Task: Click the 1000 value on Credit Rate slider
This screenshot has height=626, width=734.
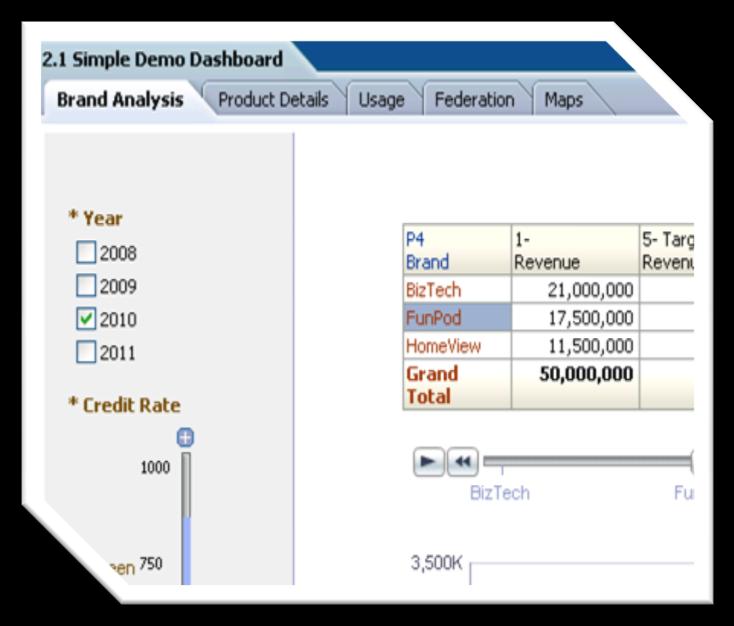Action: pyautogui.click(x=155, y=467)
